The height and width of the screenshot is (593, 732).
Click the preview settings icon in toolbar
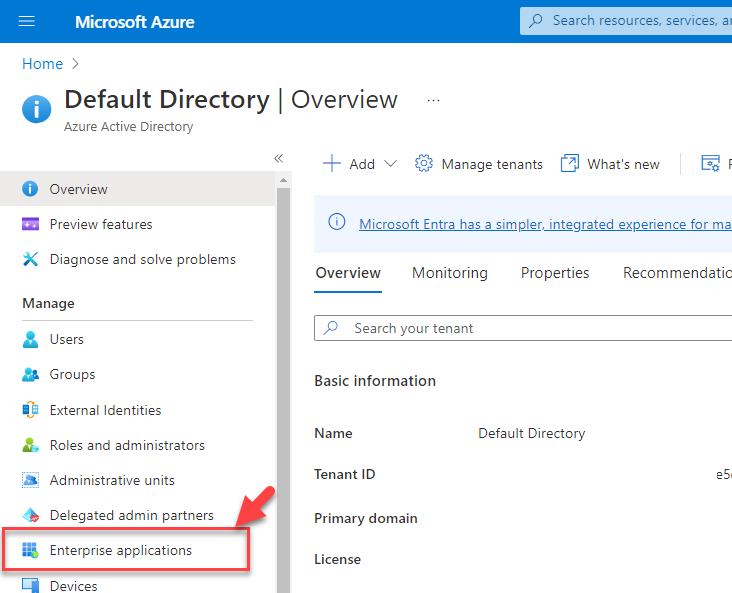point(711,163)
